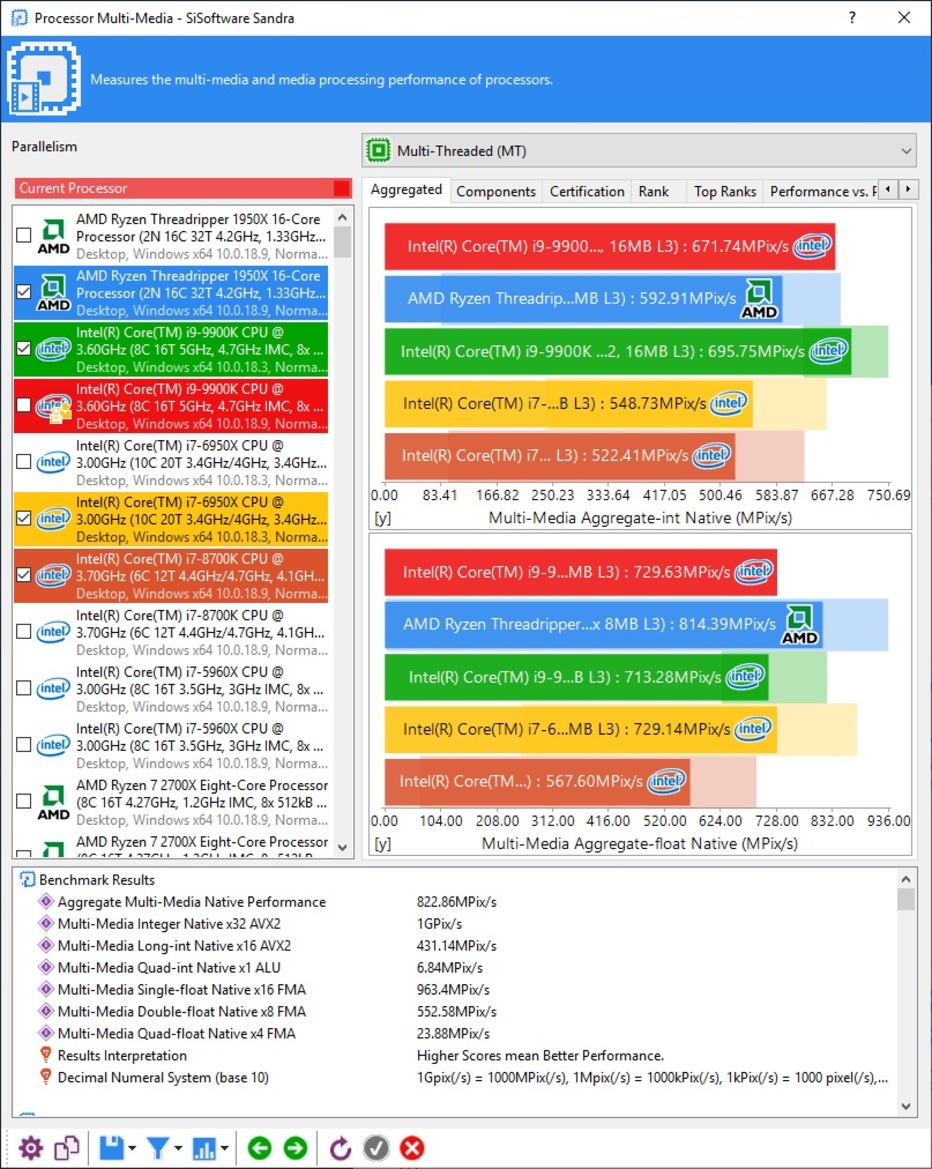Click processor list scrollbar down arrow

pyautogui.click(x=342, y=848)
